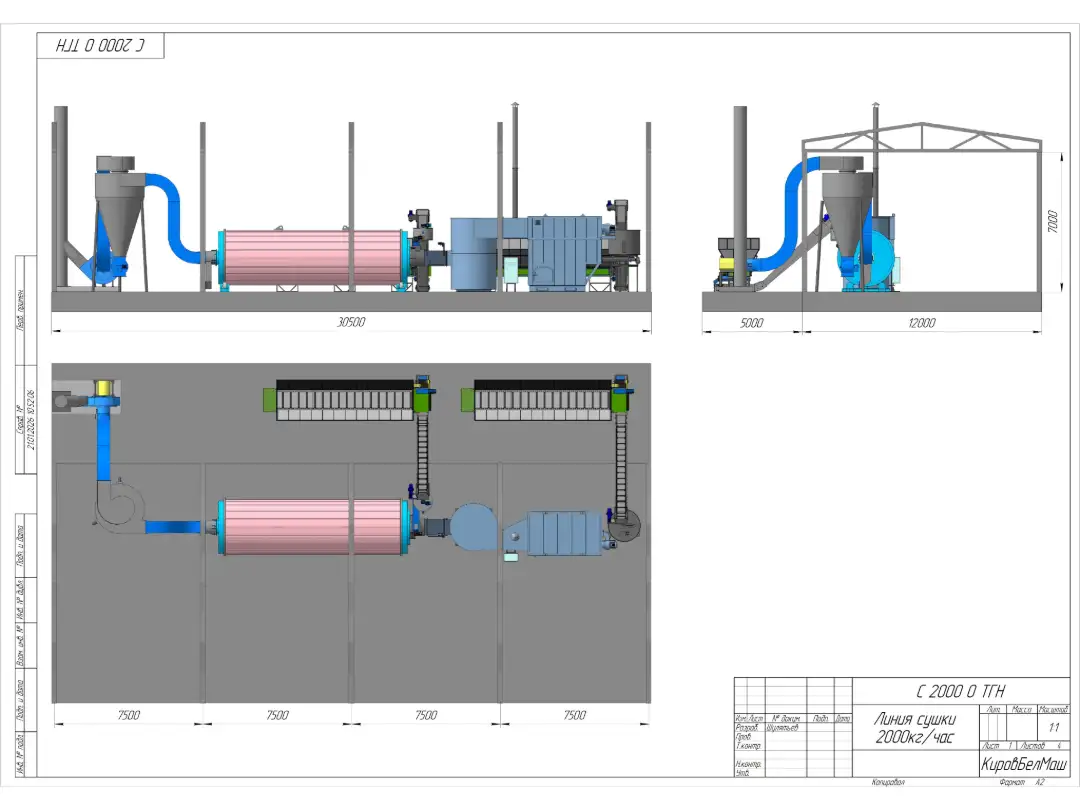Screen dimensions: 1080x810
Task: Click the КировБелМаш company name
Action: coord(1023,765)
